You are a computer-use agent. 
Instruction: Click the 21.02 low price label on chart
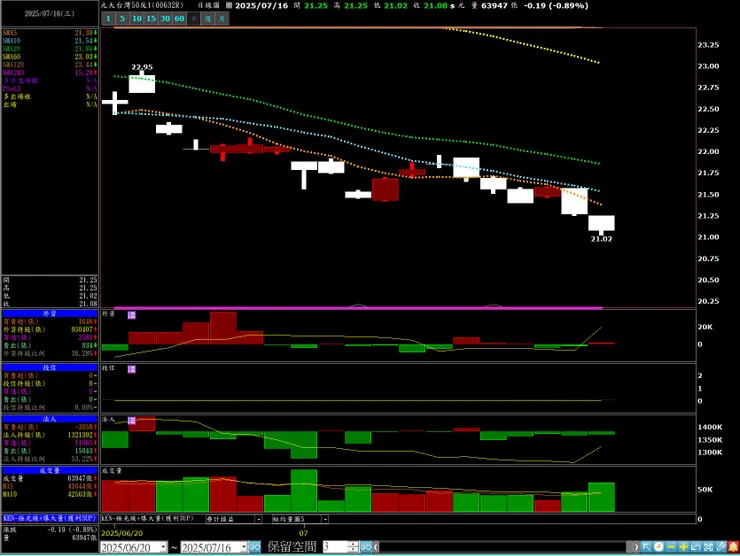click(601, 239)
